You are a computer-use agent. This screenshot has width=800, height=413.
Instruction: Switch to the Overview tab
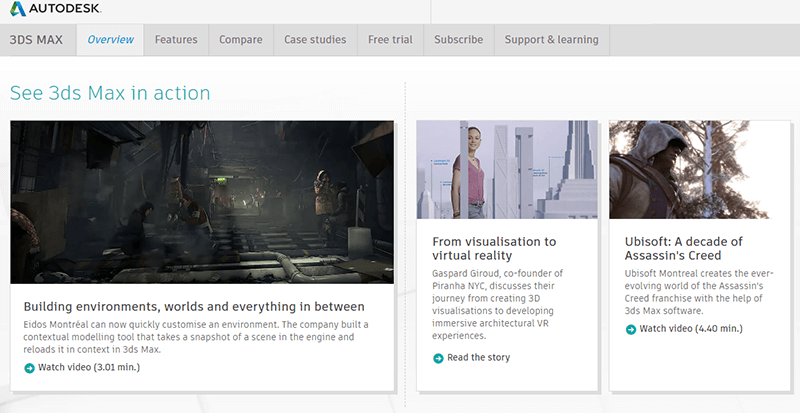click(x=110, y=40)
